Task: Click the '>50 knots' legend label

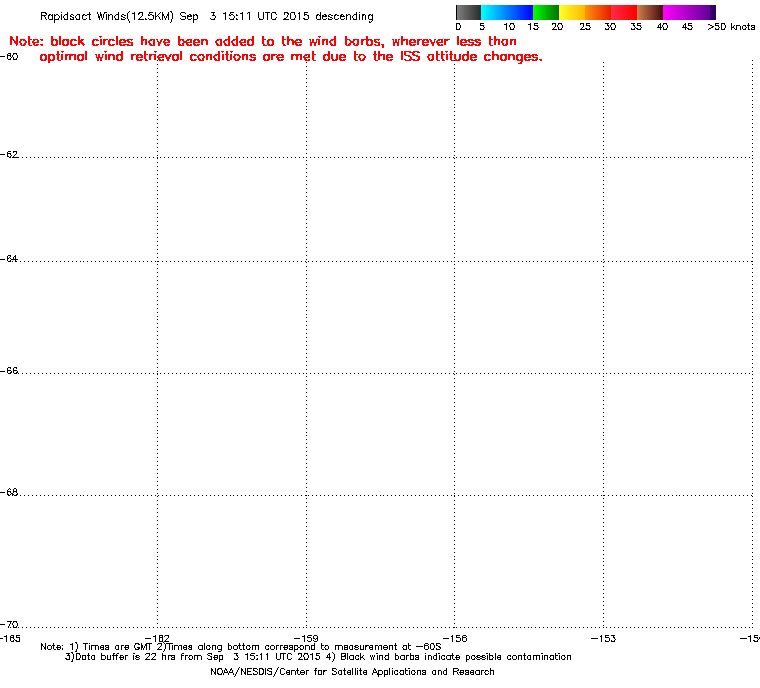Action: coord(731,27)
